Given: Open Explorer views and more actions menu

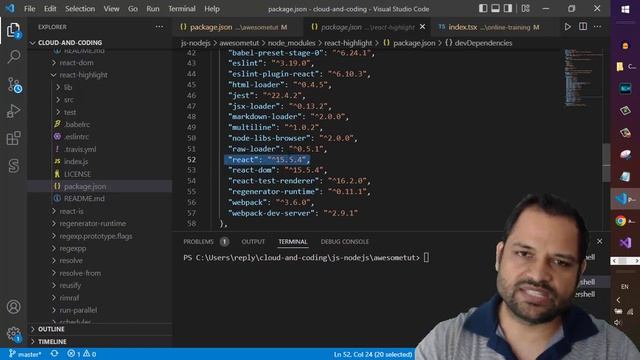Looking at the screenshot, I should click(x=159, y=27).
